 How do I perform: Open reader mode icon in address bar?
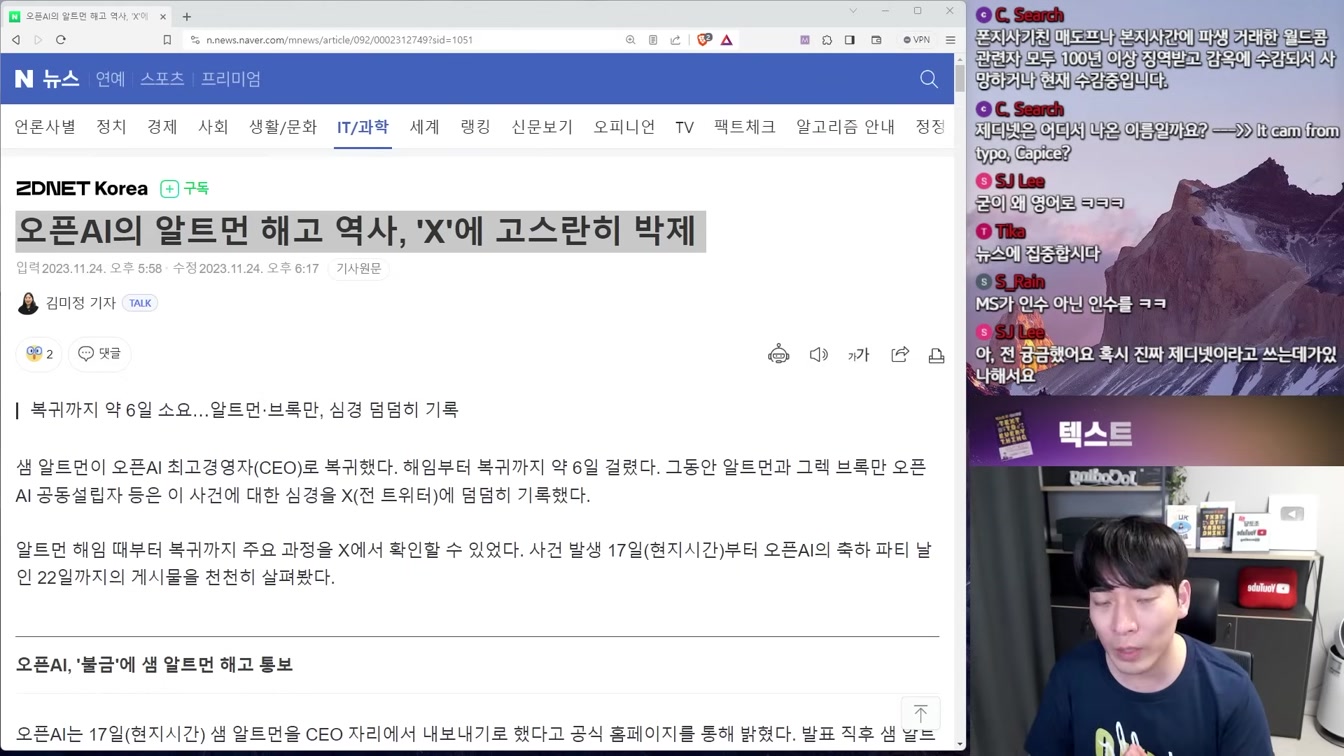pyautogui.click(x=653, y=40)
